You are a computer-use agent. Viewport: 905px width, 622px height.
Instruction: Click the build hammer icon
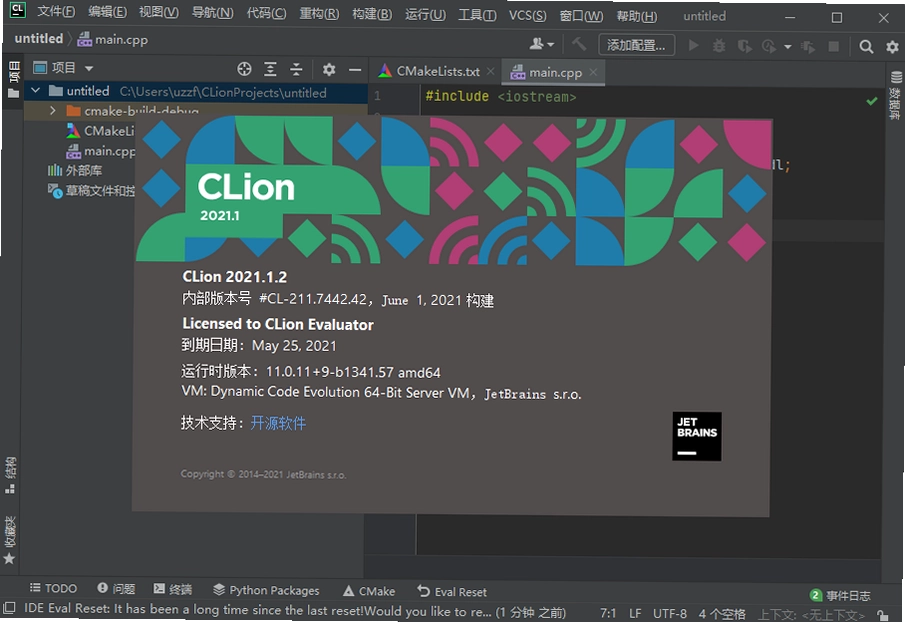(578, 44)
